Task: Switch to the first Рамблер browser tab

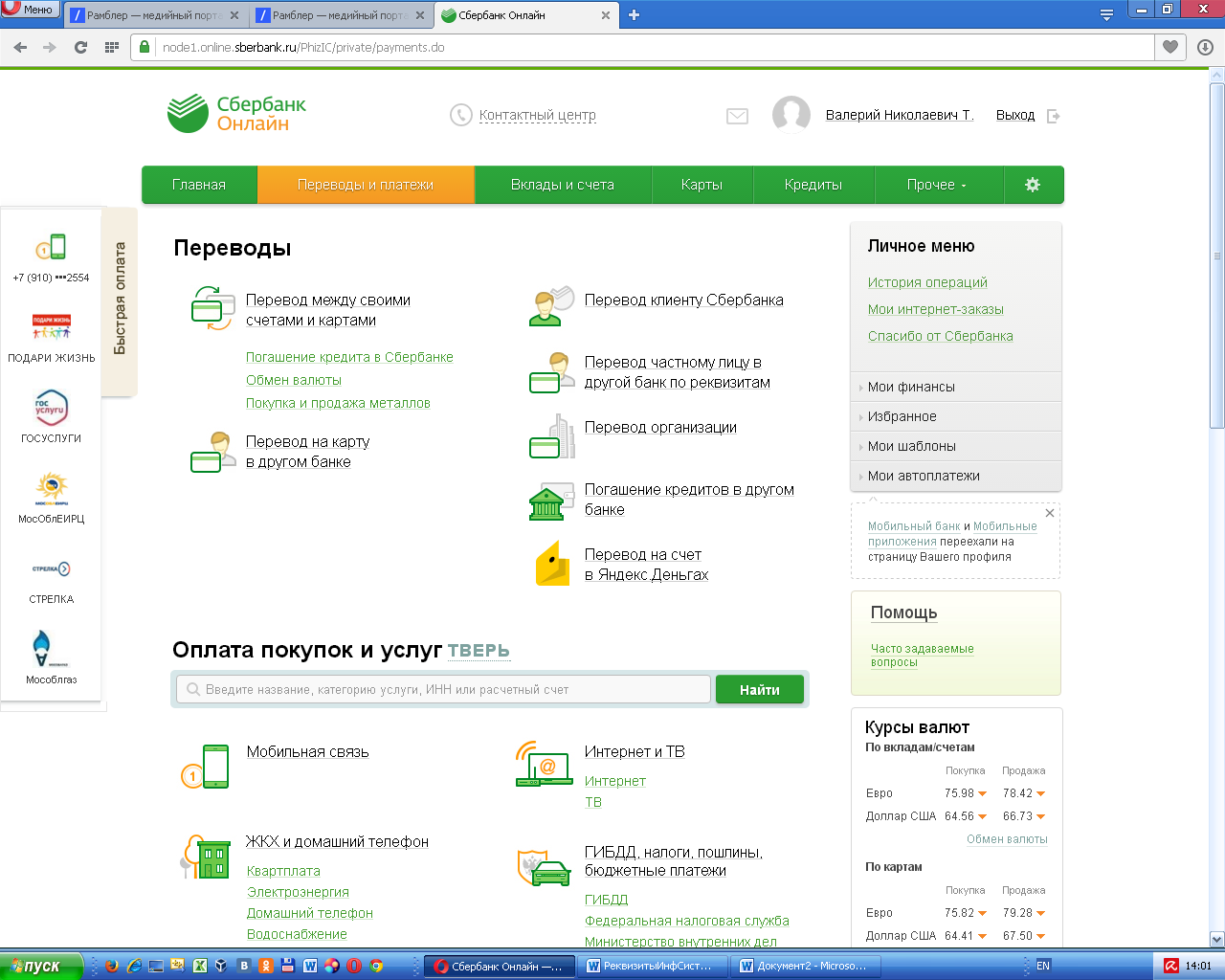Action: coord(155,15)
